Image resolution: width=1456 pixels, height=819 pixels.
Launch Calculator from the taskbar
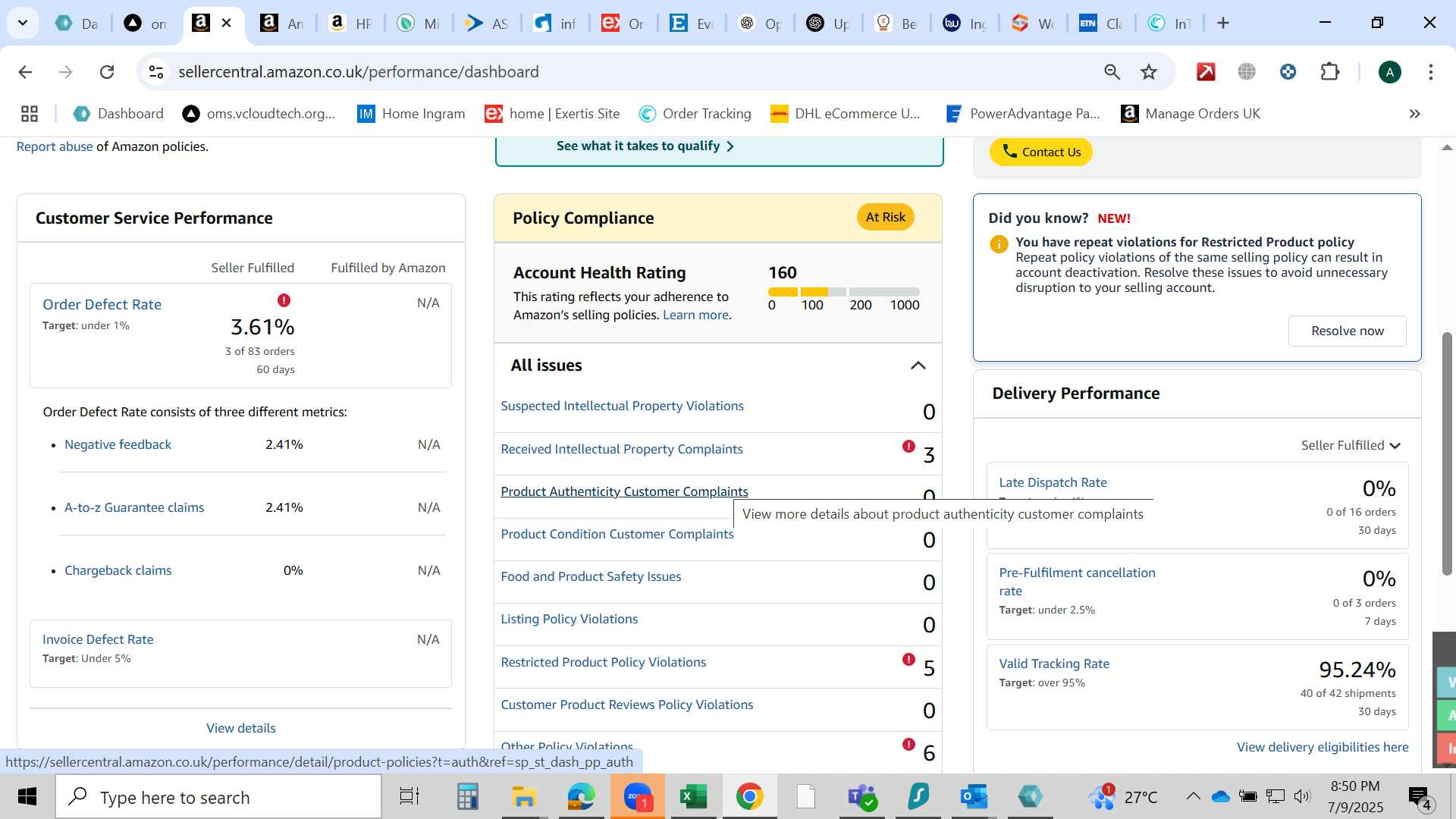tap(467, 797)
